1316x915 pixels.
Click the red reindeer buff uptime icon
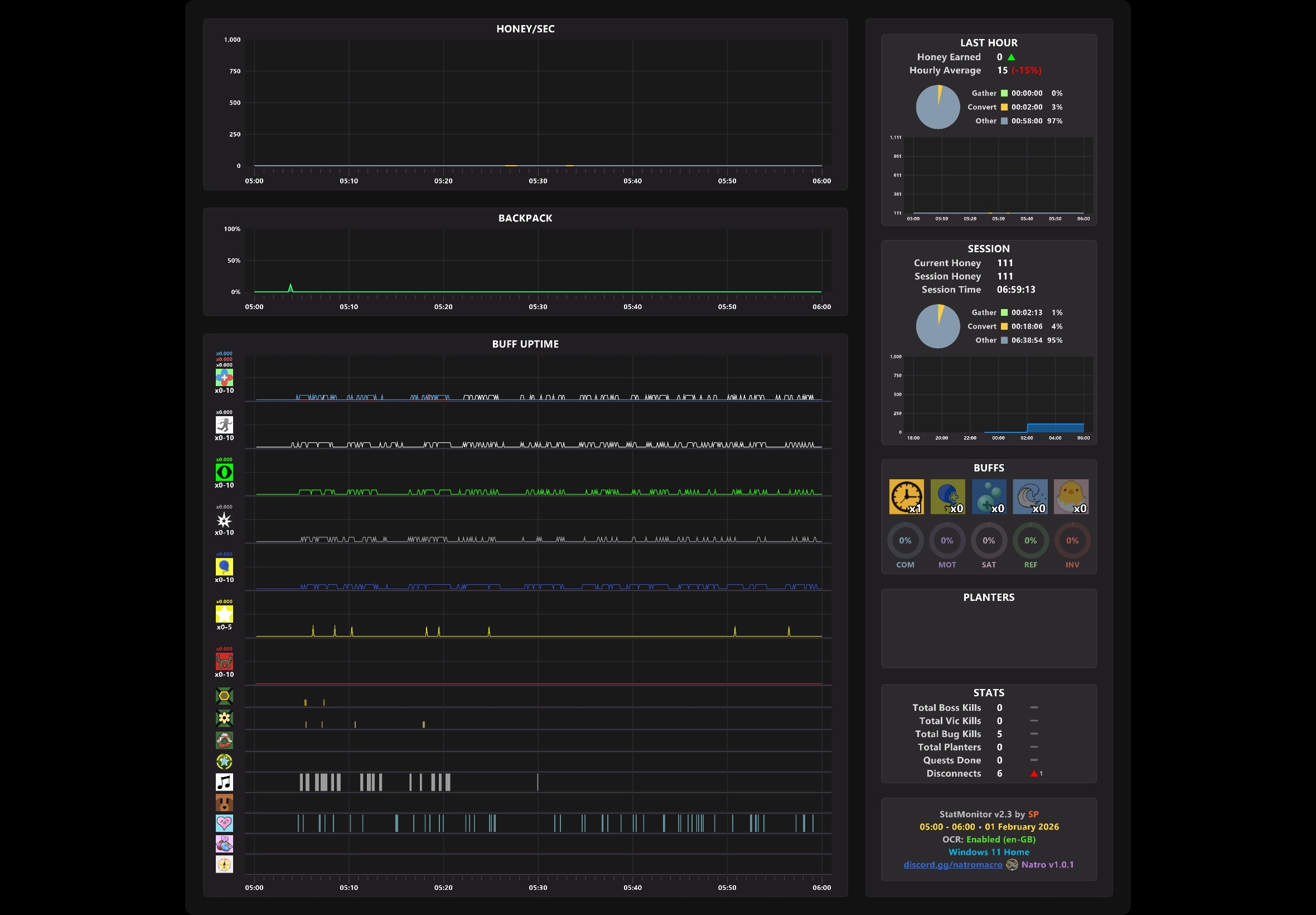(x=224, y=662)
